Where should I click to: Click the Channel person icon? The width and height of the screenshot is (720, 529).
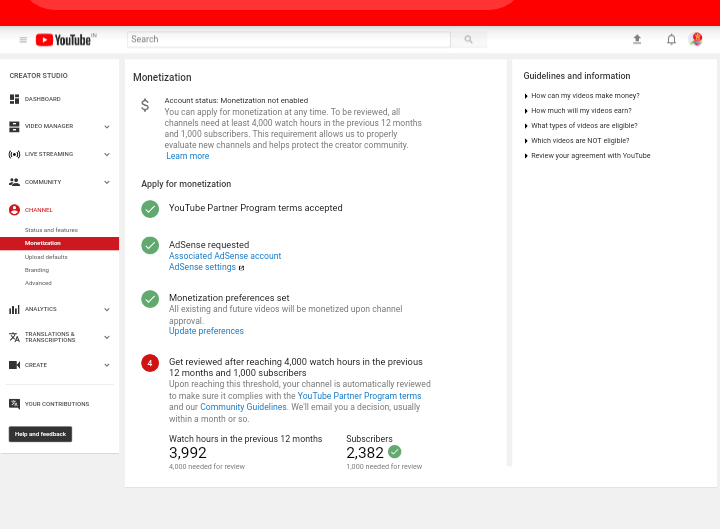click(14, 210)
